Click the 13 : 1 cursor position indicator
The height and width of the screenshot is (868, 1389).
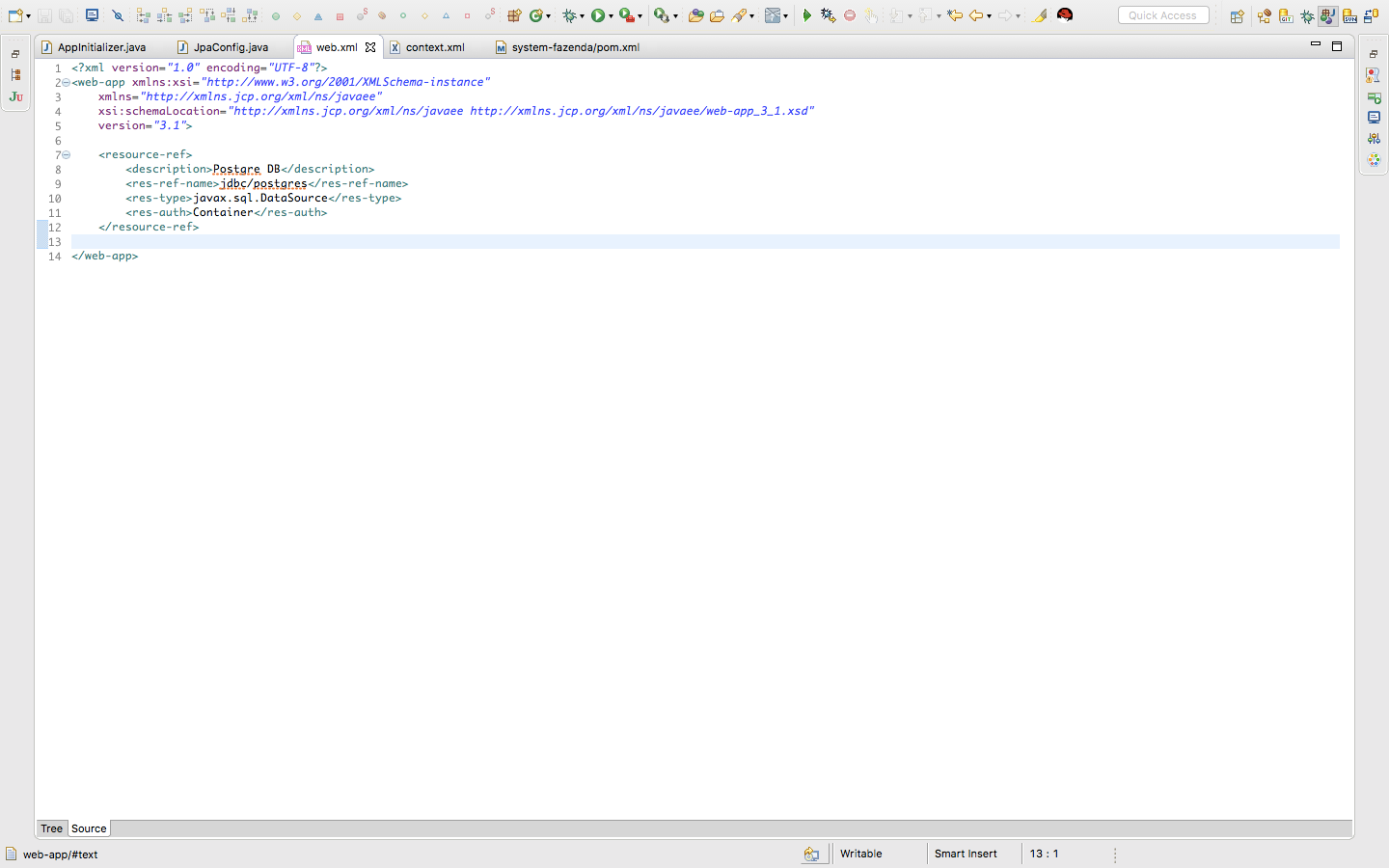coord(1044,854)
